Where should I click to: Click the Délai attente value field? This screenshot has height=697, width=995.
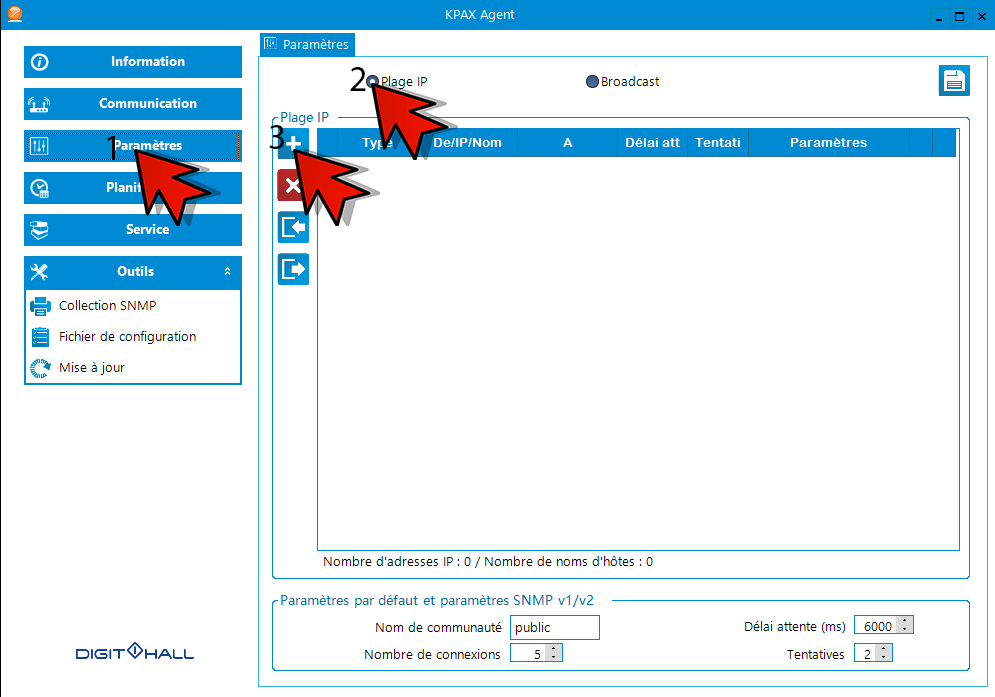[876, 626]
